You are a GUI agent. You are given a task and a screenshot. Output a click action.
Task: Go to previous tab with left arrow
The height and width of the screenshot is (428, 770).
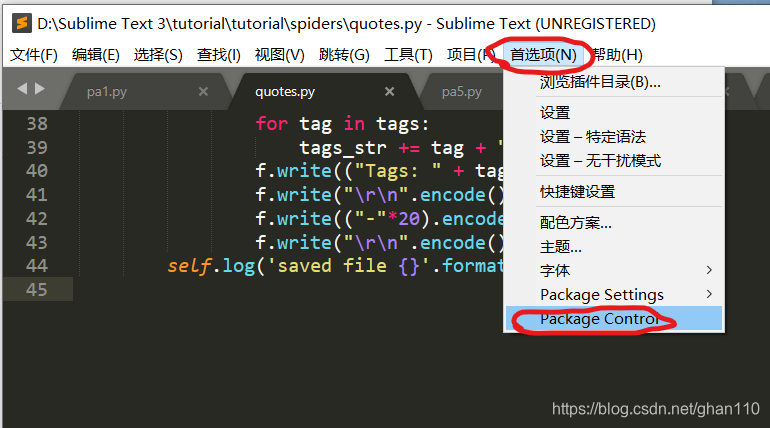[22, 89]
